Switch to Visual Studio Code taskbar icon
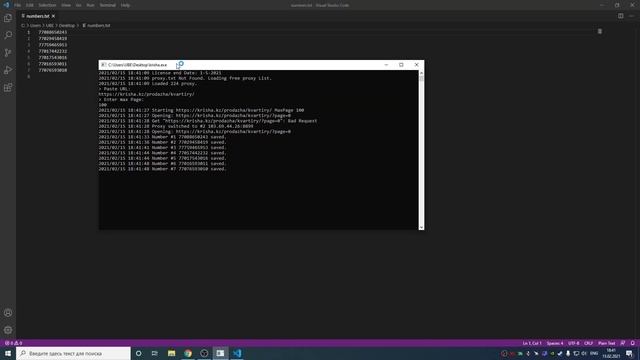 (237, 353)
